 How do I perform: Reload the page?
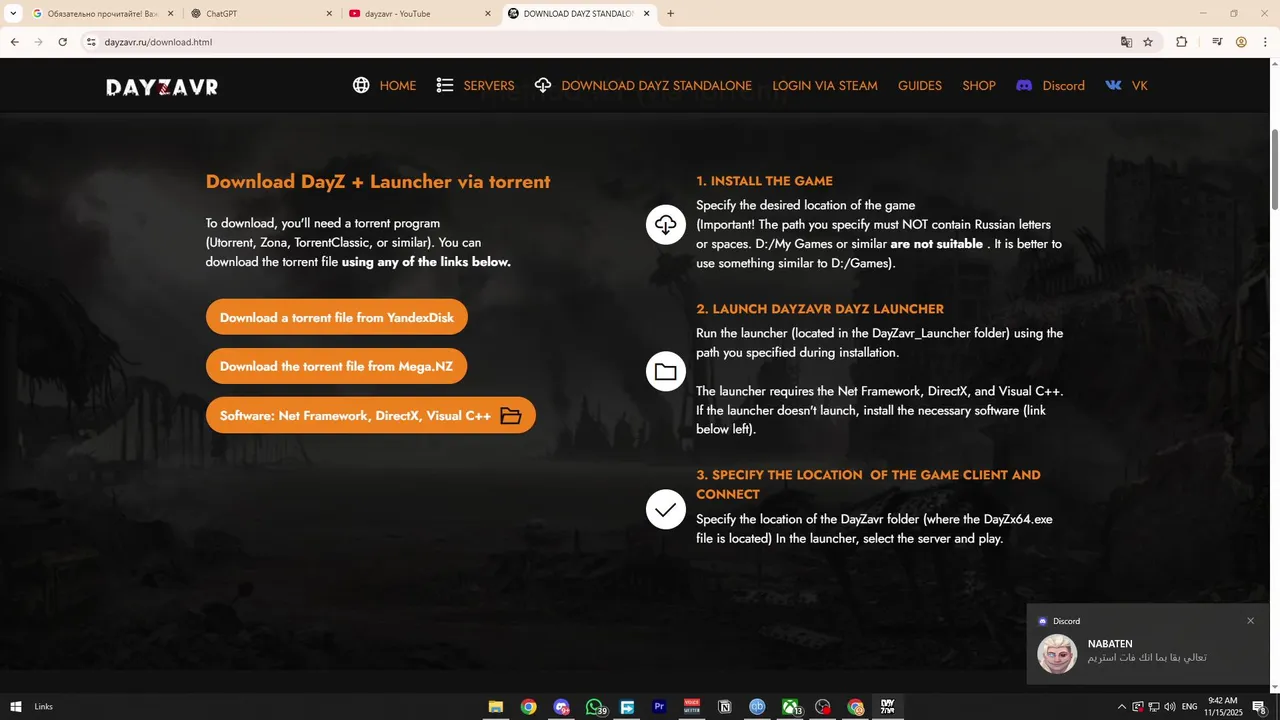[x=62, y=42]
